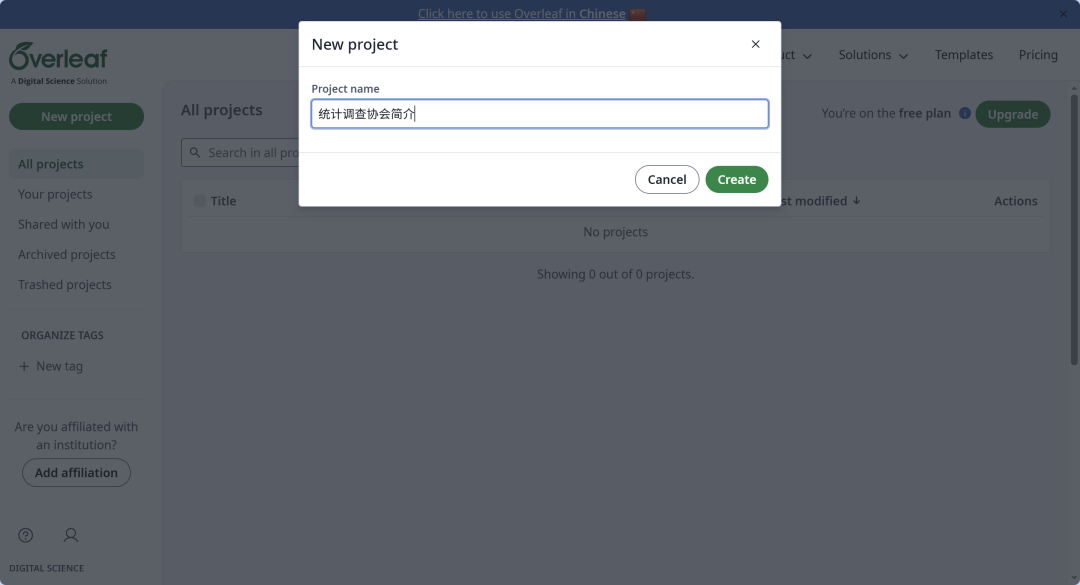The height and width of the screenshot is (585, 1080).
Task: Open the Pricing menu item
Action: [x=1038, y=54]
